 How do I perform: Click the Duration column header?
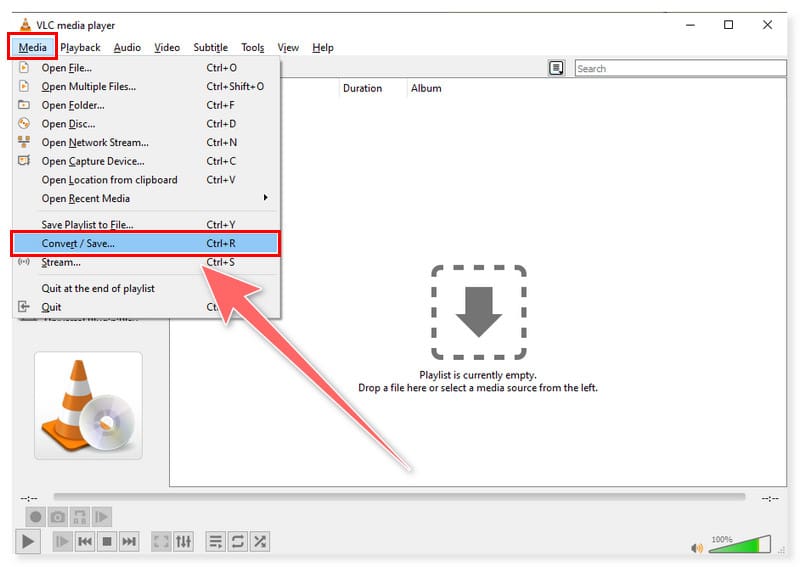coord(362,88)
